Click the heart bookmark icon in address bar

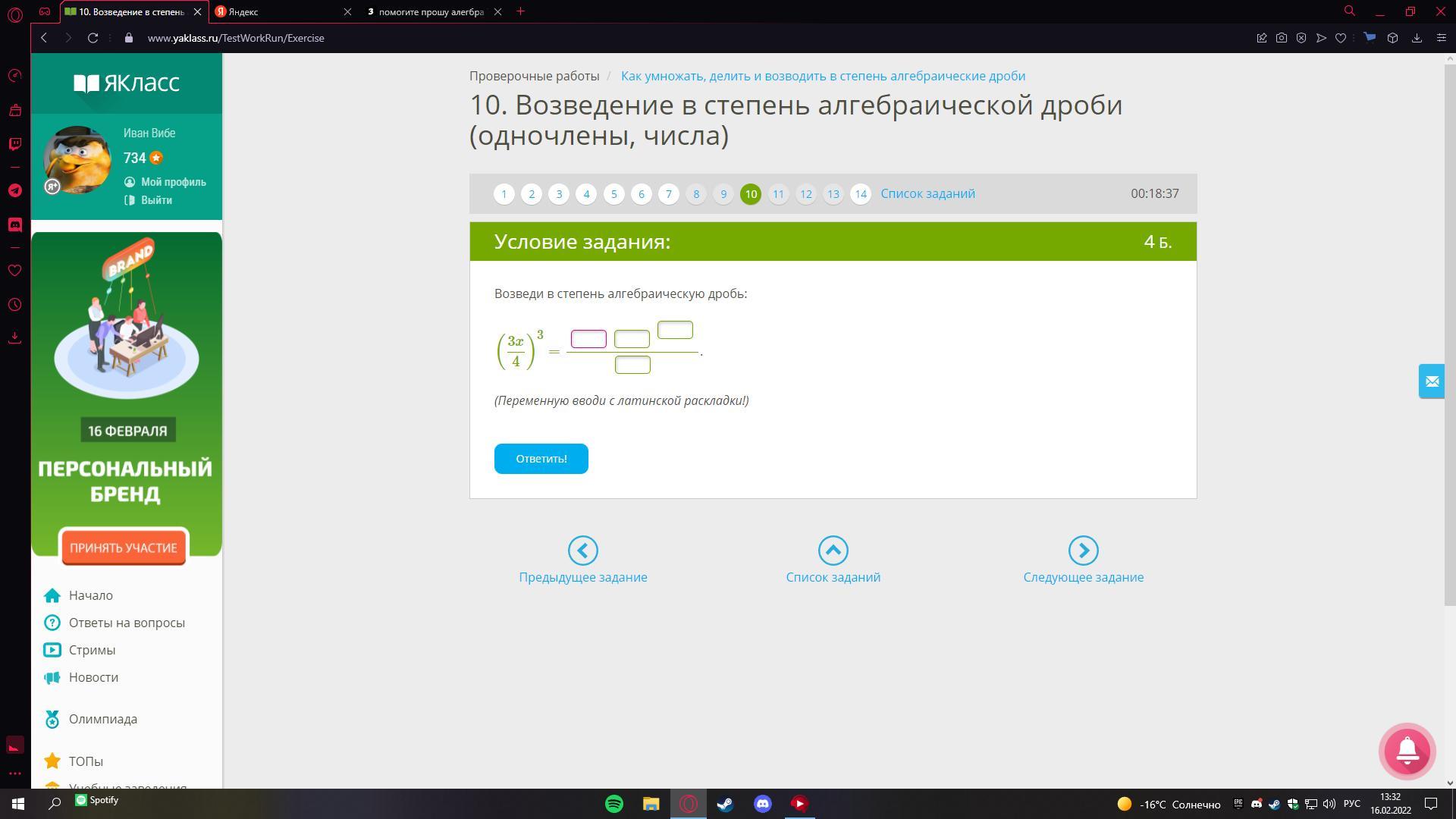[x=1340, y=38]
